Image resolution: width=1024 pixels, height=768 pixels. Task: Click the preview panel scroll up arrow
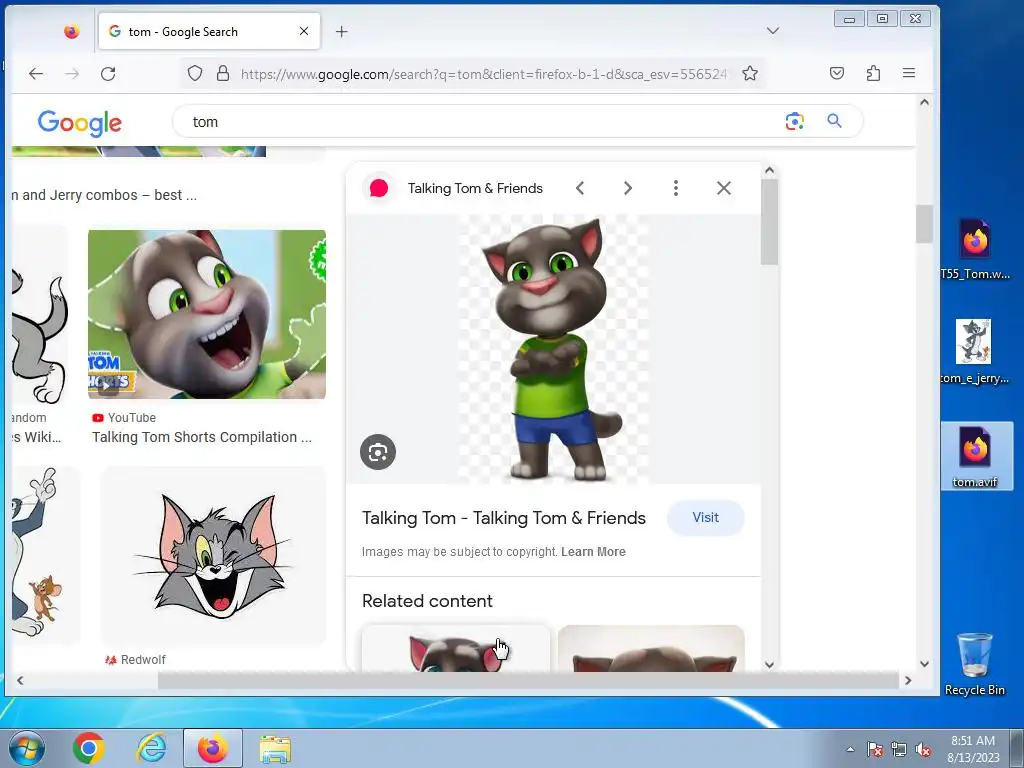769,170
